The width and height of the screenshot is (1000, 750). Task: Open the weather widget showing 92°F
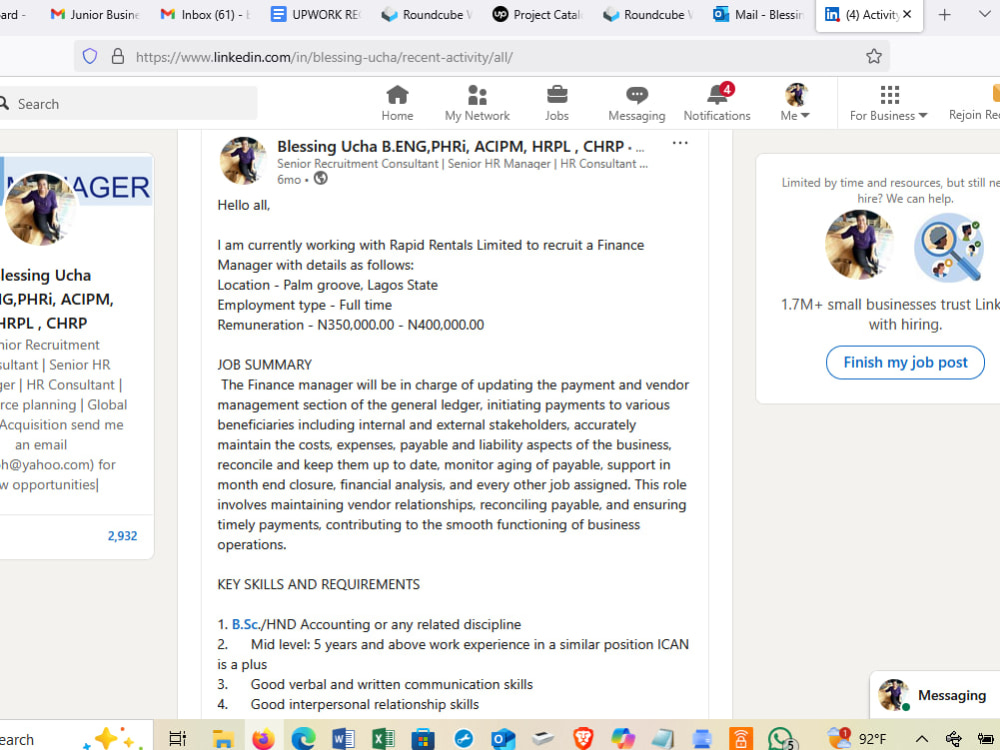[856, 738]
